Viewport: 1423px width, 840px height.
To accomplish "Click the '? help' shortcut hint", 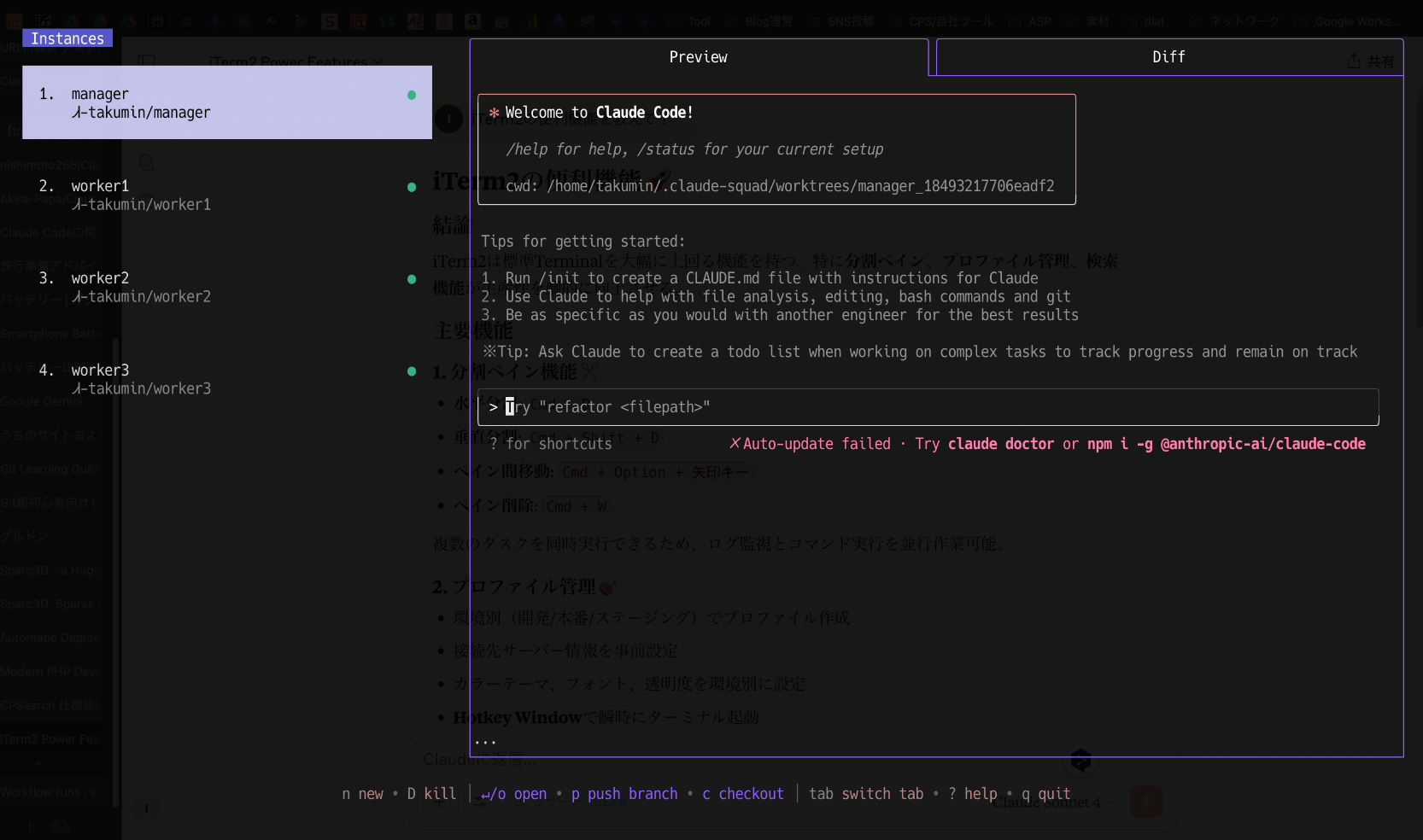I will 973,794.
